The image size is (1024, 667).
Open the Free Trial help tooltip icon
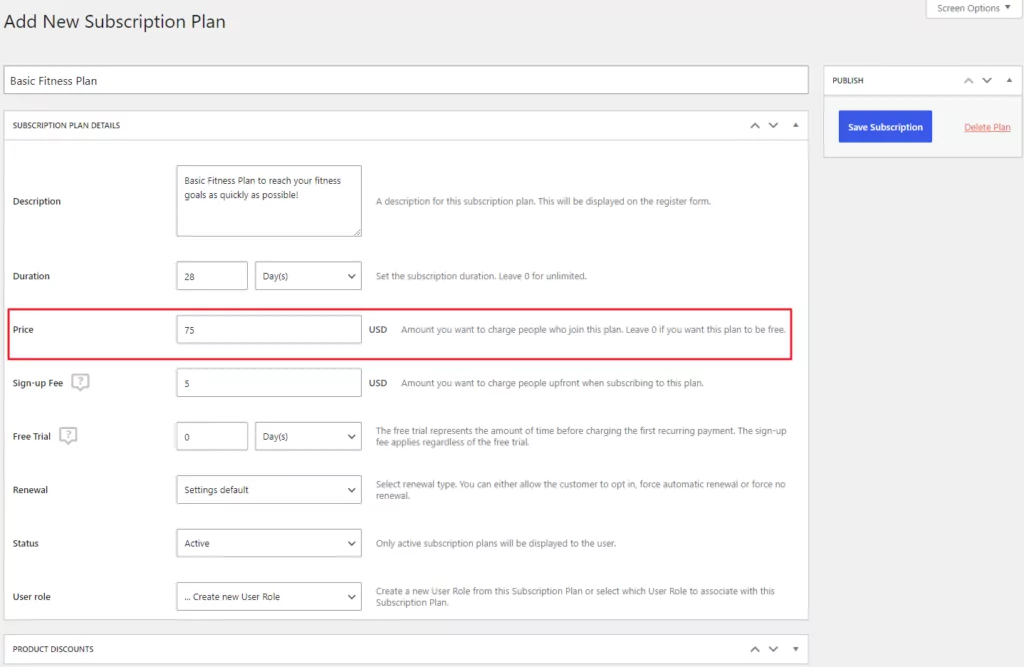(x=68, y=435)
